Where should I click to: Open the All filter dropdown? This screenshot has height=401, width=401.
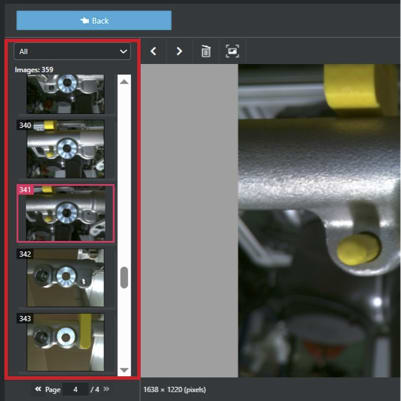click(72, 51)
